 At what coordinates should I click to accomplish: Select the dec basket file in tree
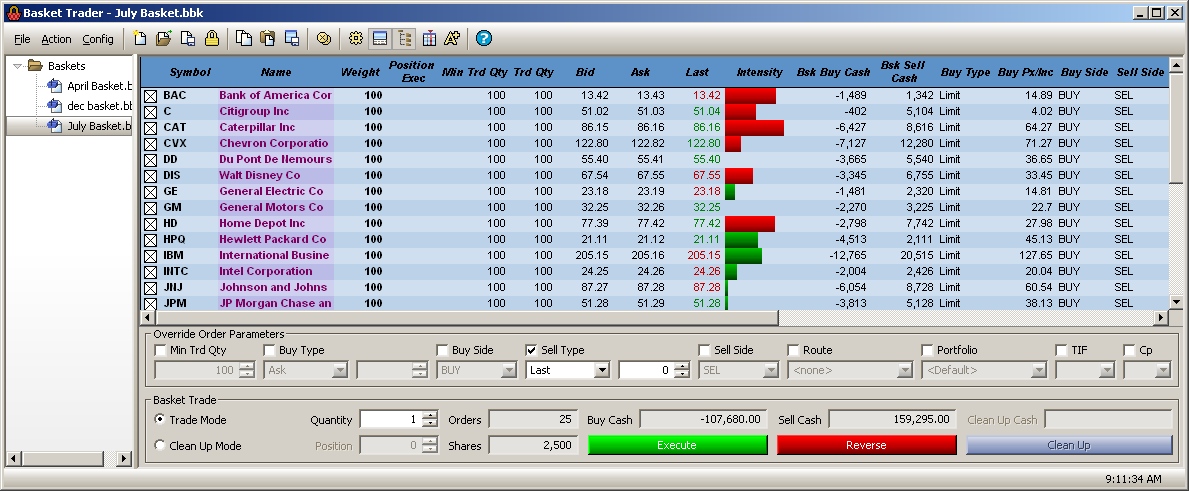(89, 105)
